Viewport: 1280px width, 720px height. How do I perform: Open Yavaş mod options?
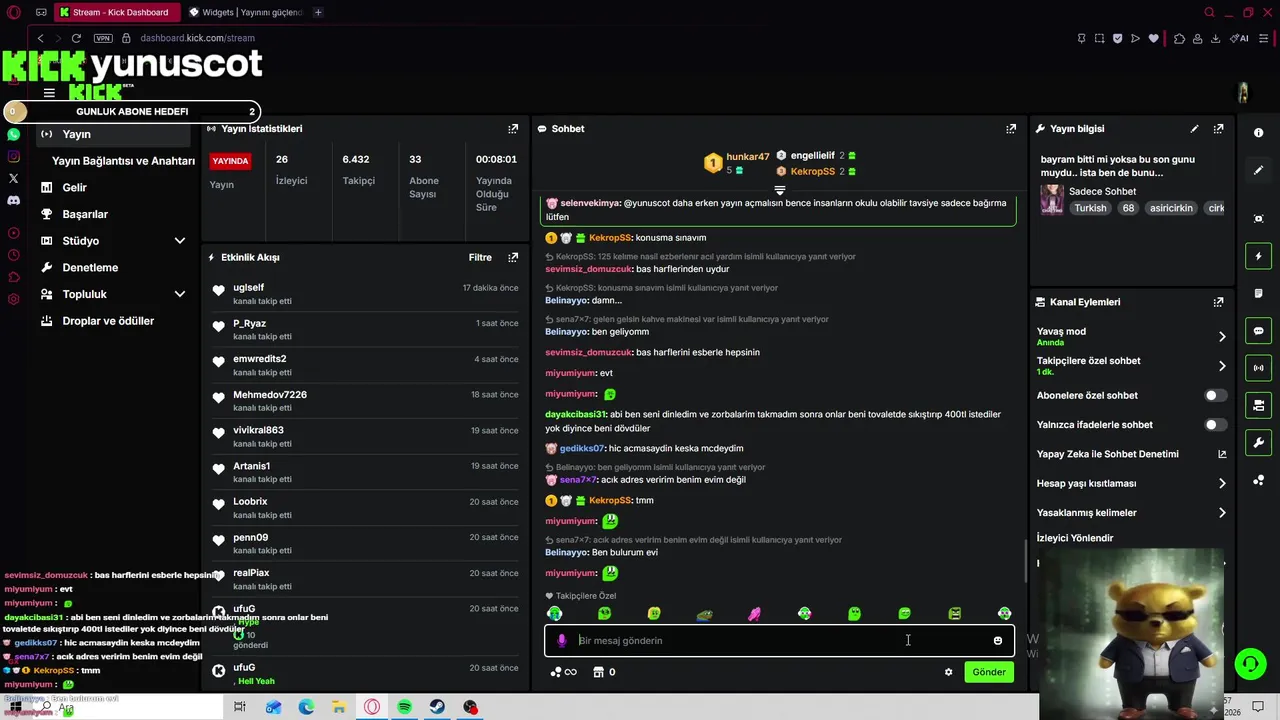coord(1131,337)
